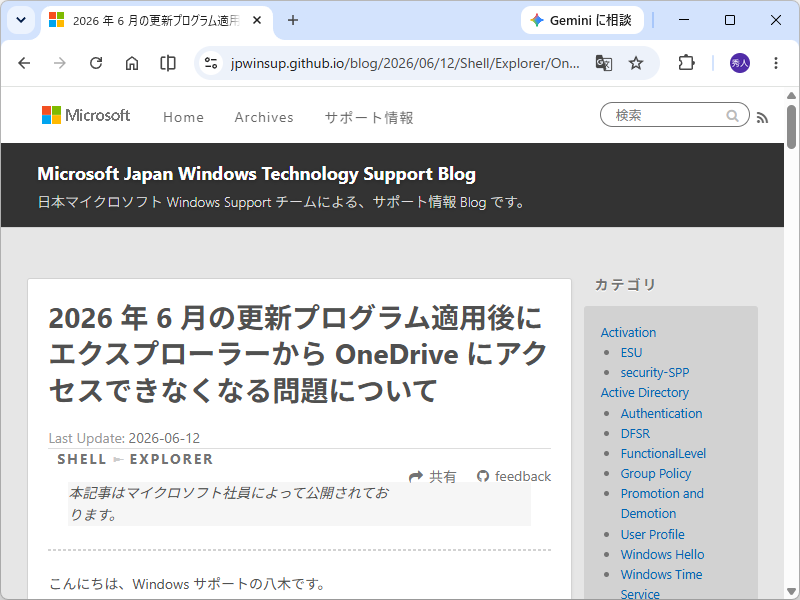Click the scrollbar up arrow
Screen dimensions: 800x600
[x=791, y=95]
